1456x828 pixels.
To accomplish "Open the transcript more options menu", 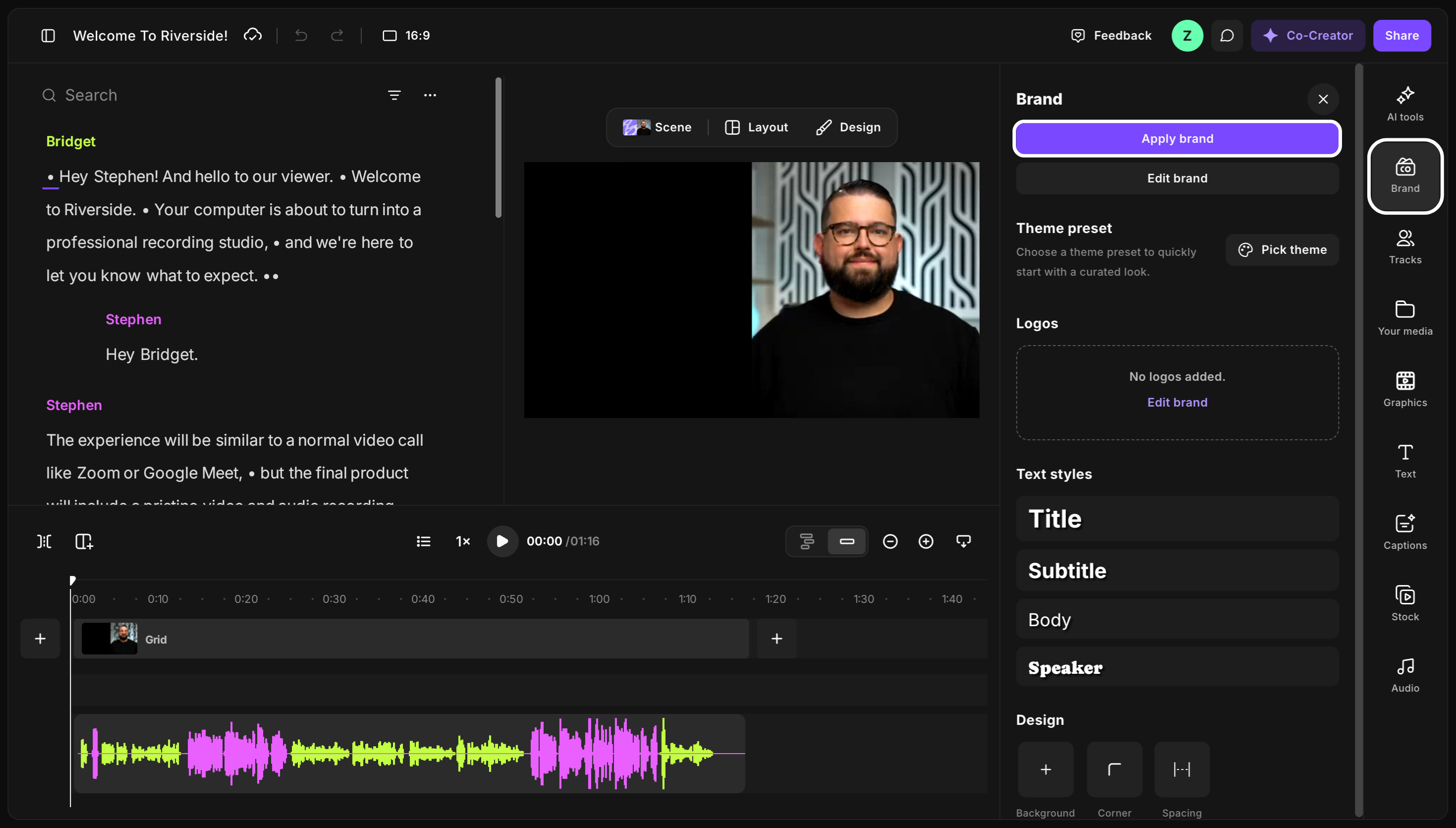I will click(430, 95).
